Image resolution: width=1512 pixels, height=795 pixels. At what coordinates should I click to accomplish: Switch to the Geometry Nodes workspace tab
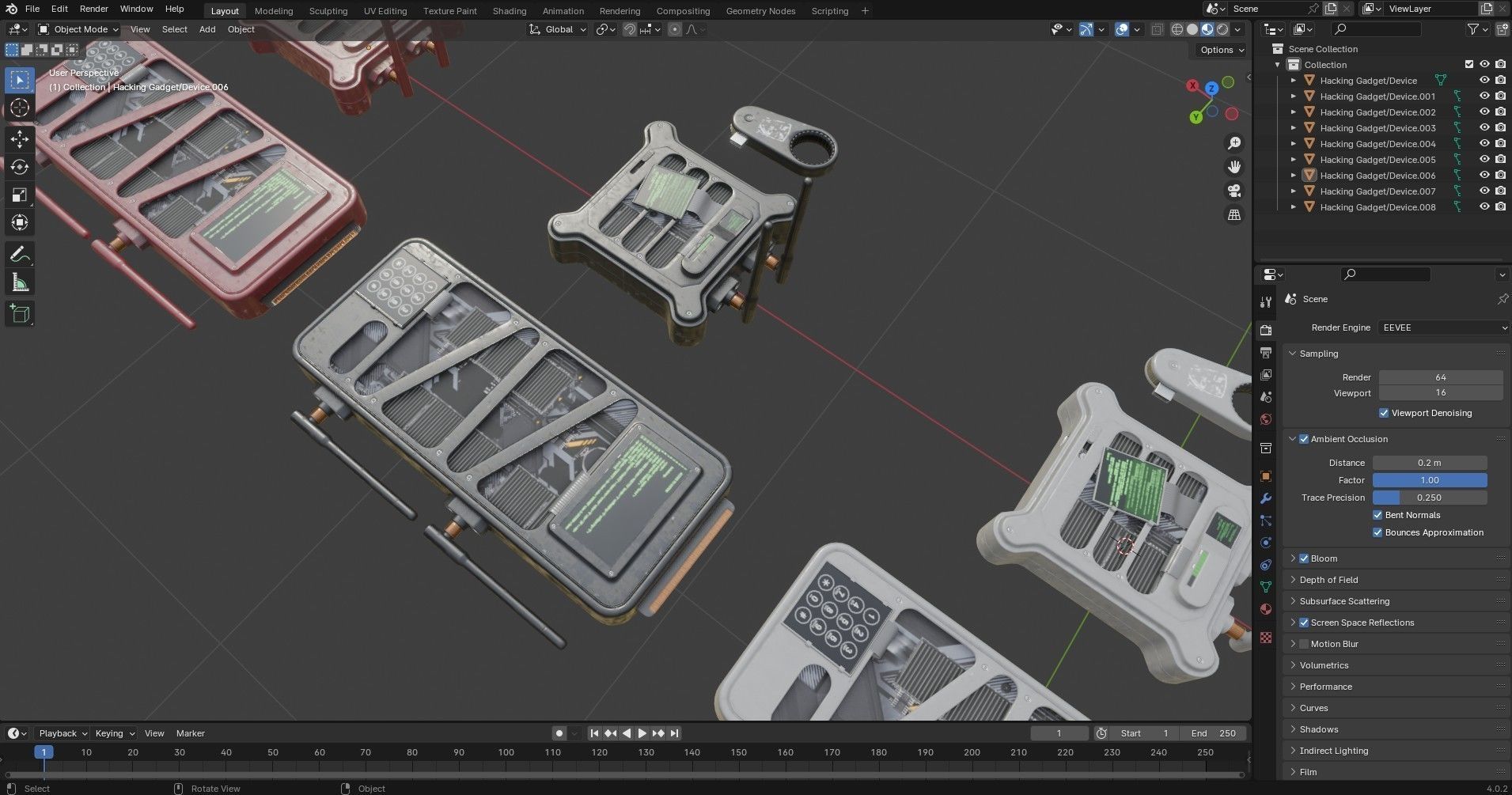click(760, 11)
